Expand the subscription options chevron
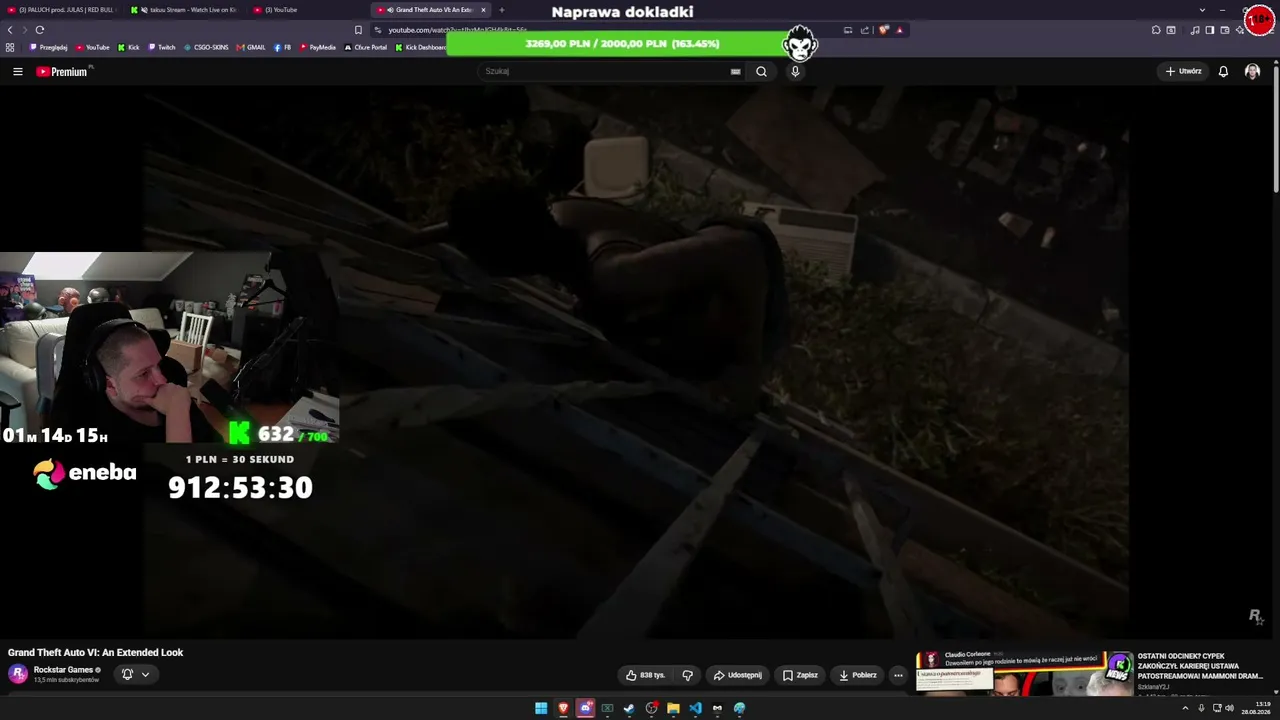 tap(145, 674)
